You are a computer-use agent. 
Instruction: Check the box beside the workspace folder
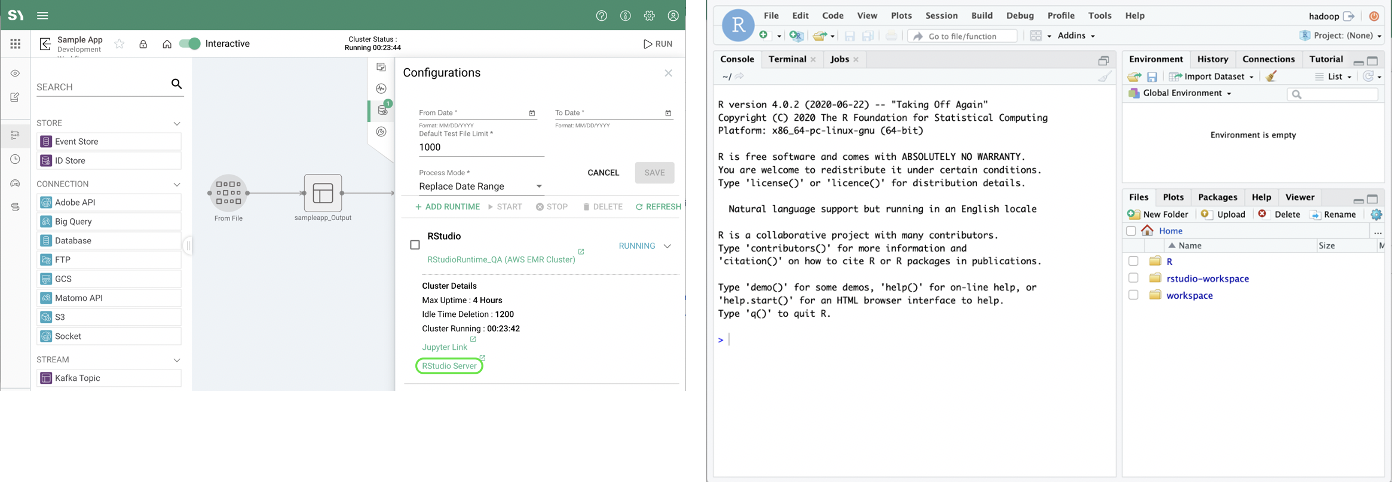click(1133, 295)
